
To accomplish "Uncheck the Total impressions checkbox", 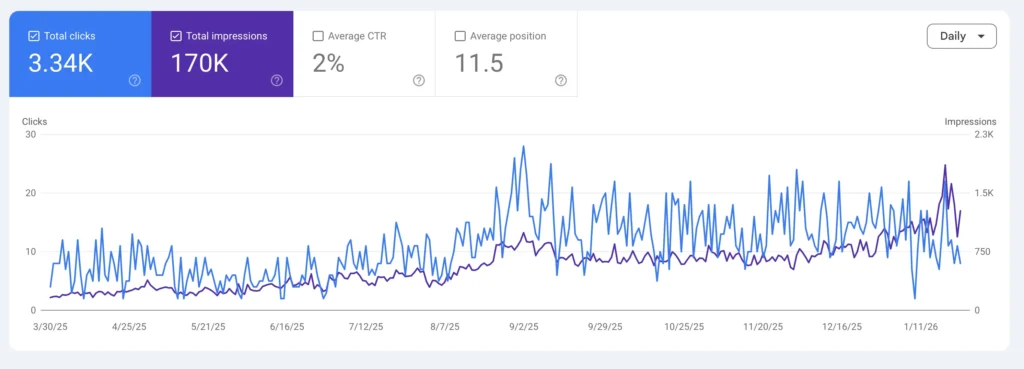I will point(176,37).
